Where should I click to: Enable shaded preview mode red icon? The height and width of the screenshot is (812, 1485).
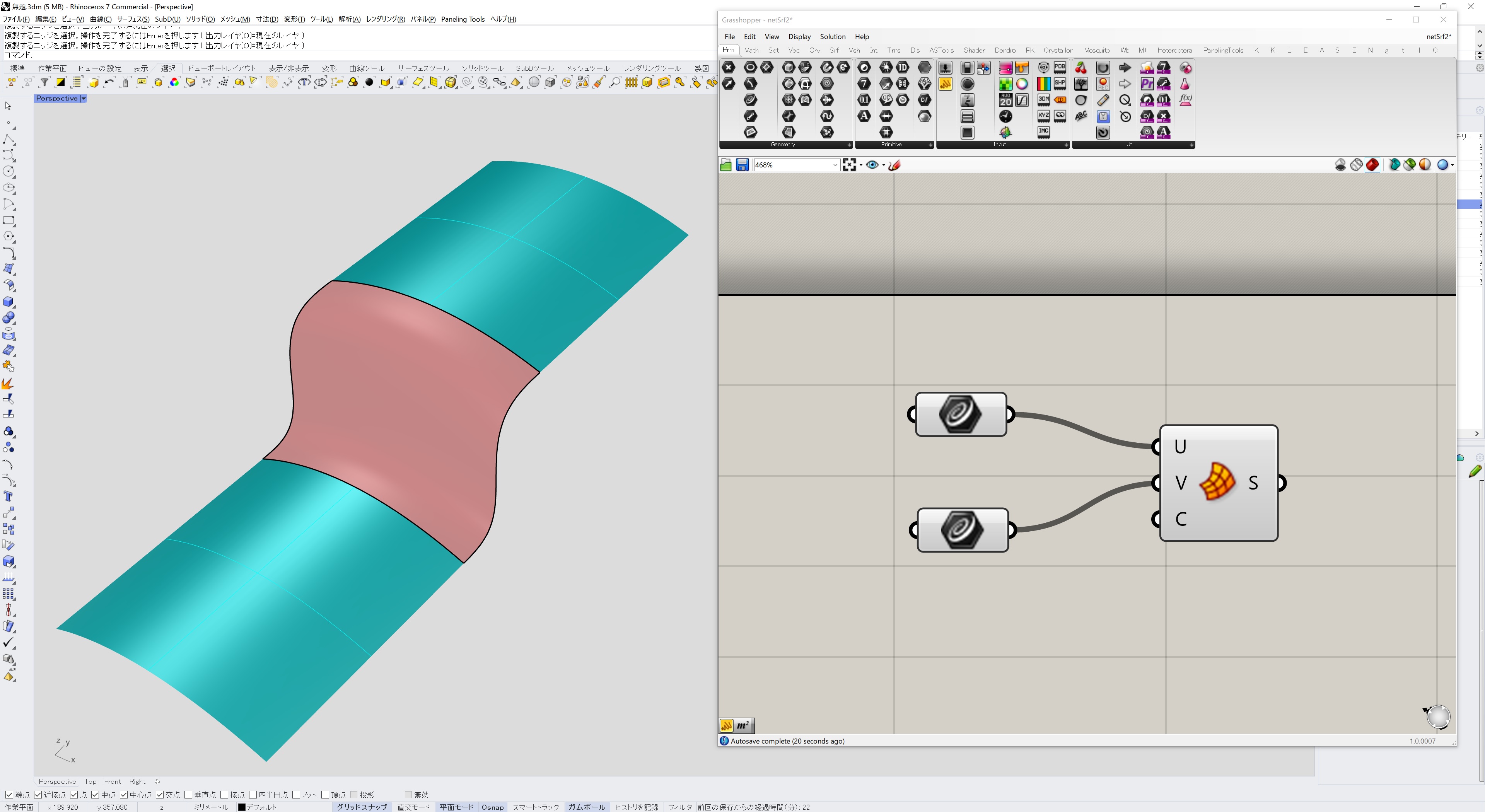click(1372, 165)
